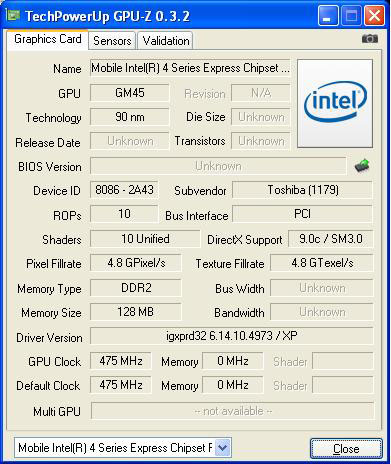The width and height of the screenshot is (391, 464).
Task: Click the Memory Type field DDR2
Action: point(136,287)
